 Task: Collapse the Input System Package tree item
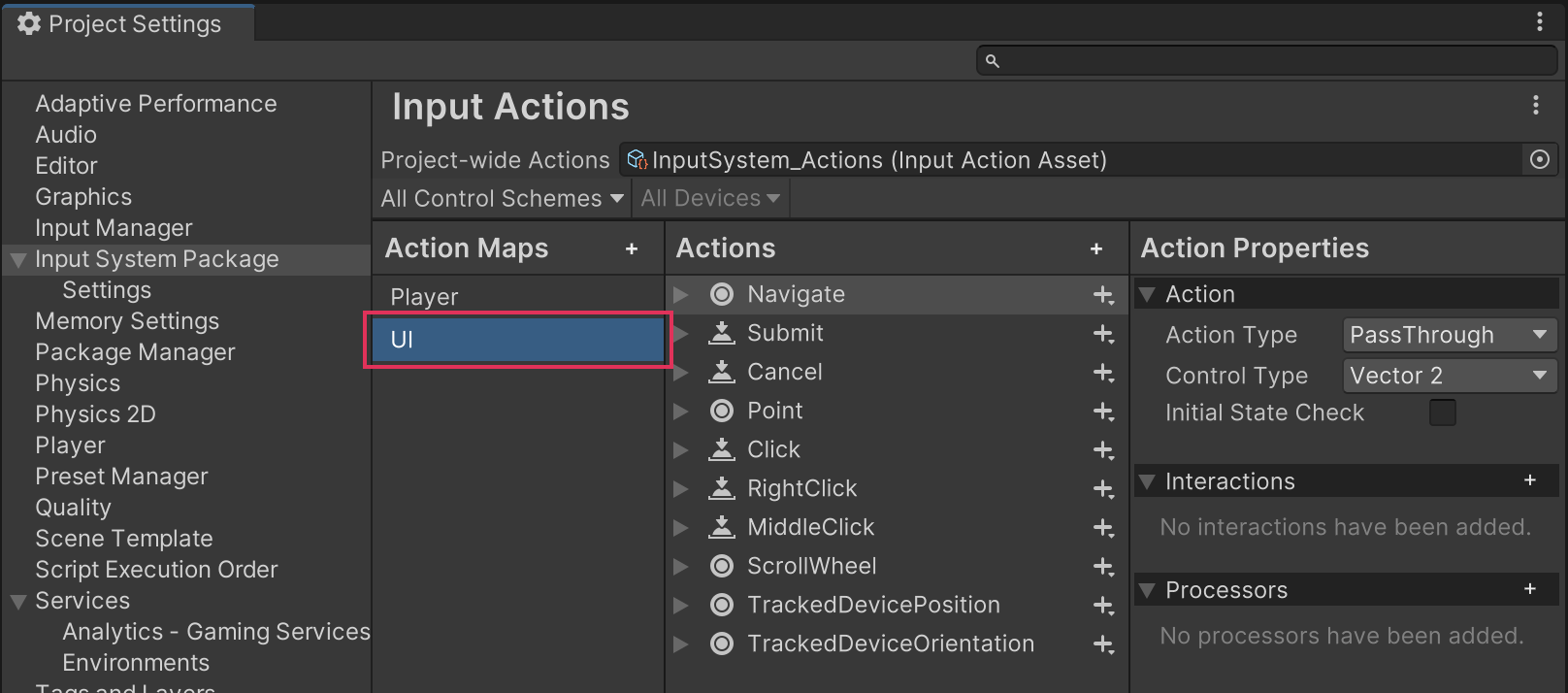(17, 260)
